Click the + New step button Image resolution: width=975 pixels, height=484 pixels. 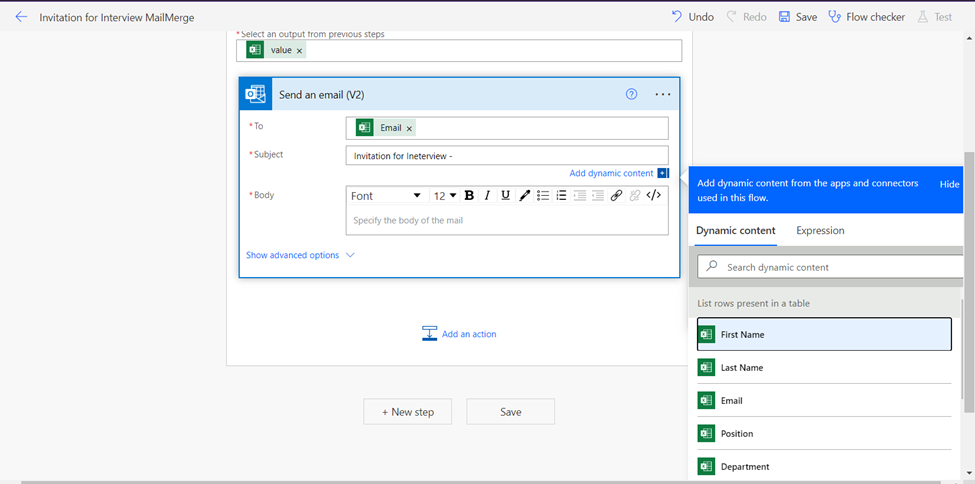(x=407, y=412)
